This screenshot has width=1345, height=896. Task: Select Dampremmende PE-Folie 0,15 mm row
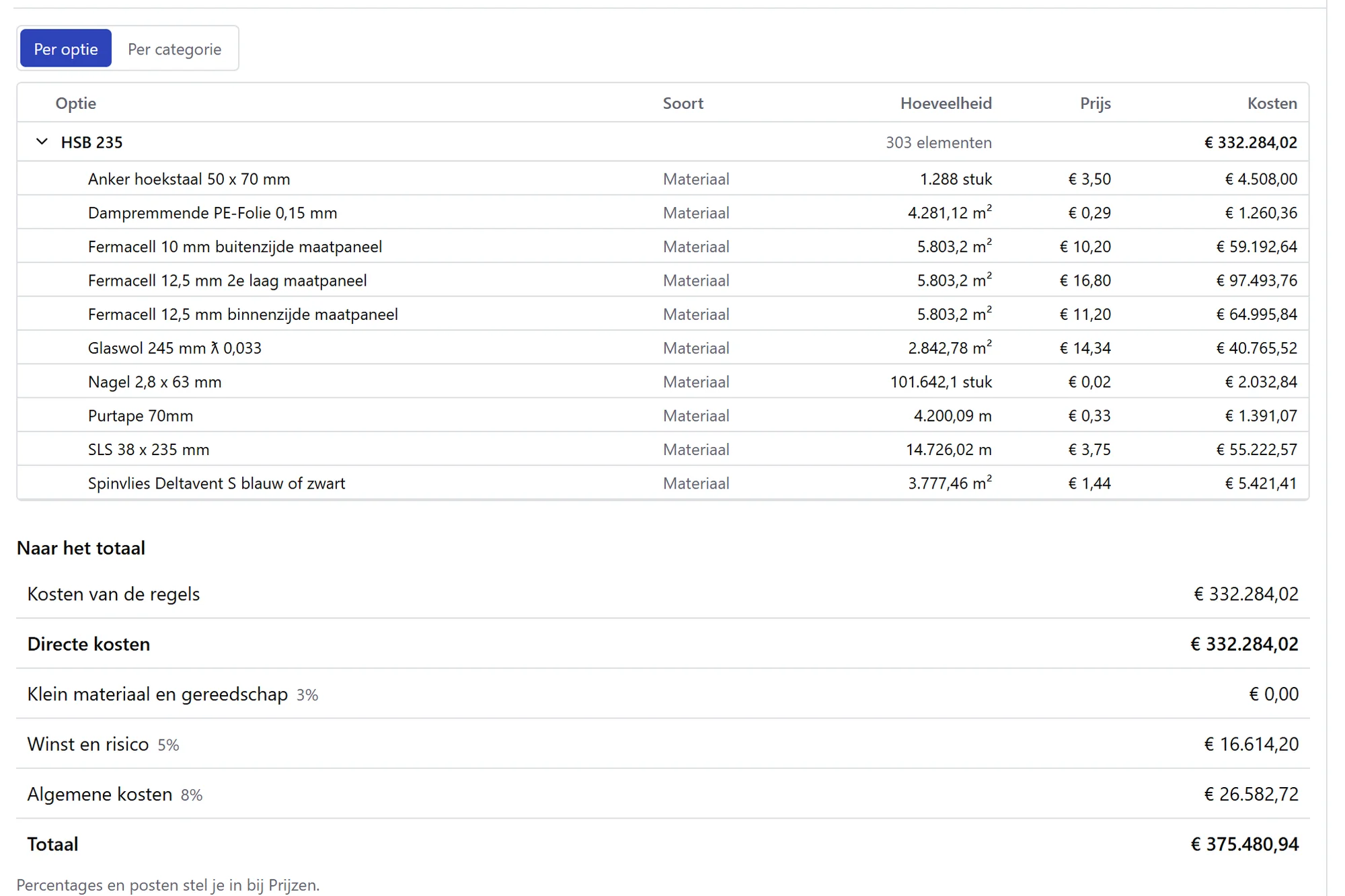[x=662, y=212]
